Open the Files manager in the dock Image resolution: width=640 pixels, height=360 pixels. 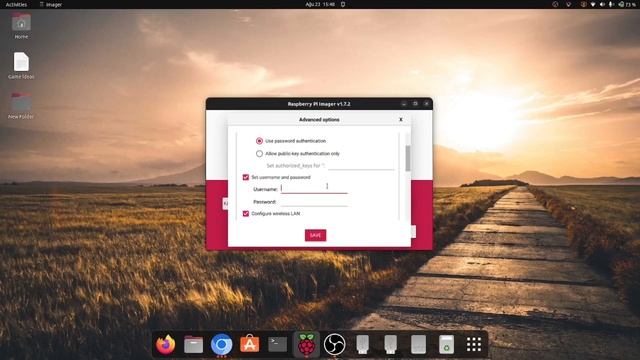[x=193, y=344]
